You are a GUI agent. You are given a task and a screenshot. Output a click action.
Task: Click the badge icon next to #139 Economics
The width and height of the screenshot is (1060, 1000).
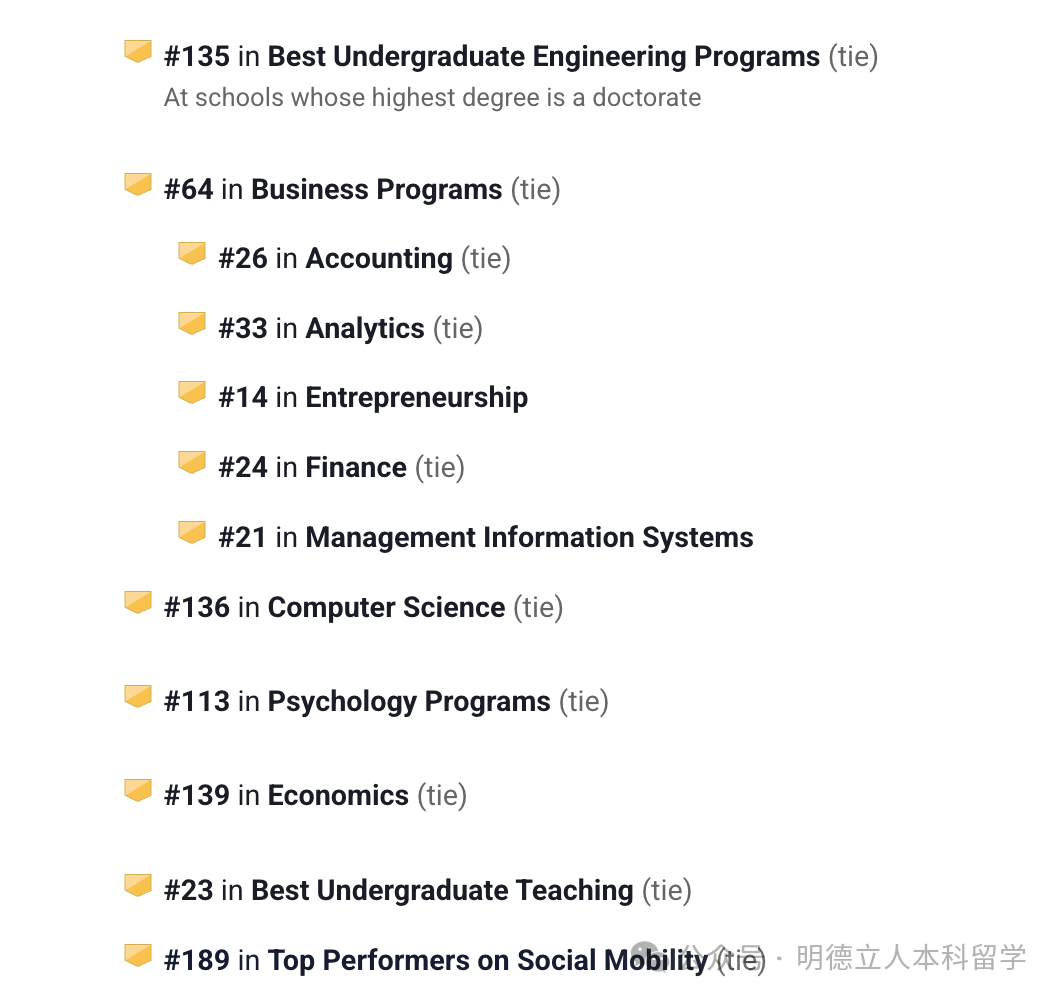coord(138,790)
